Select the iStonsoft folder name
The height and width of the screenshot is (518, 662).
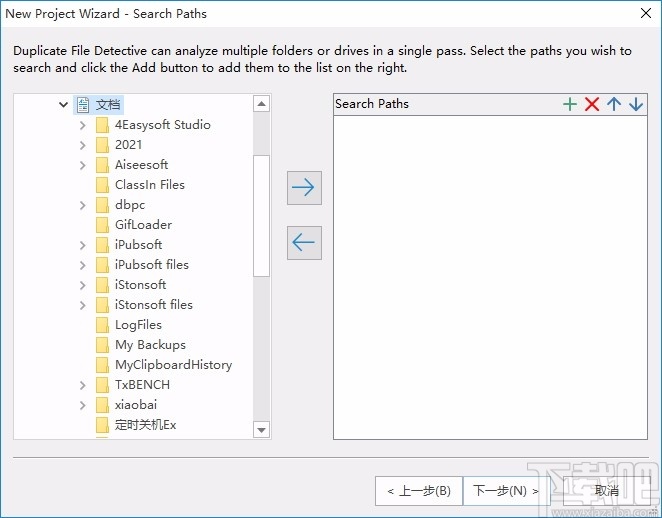tap(141, 285)
